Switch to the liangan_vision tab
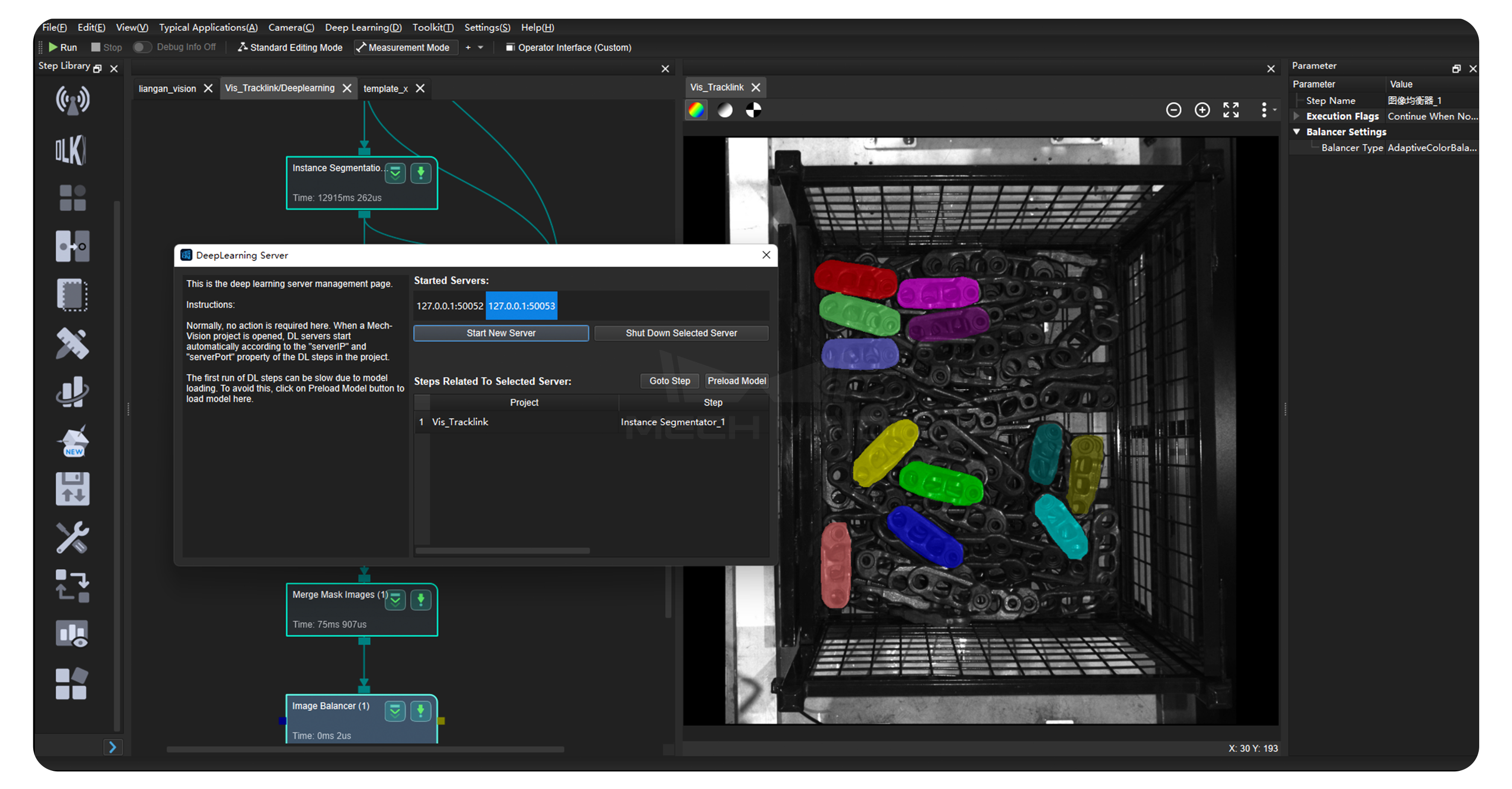 [x=167, y=89]
